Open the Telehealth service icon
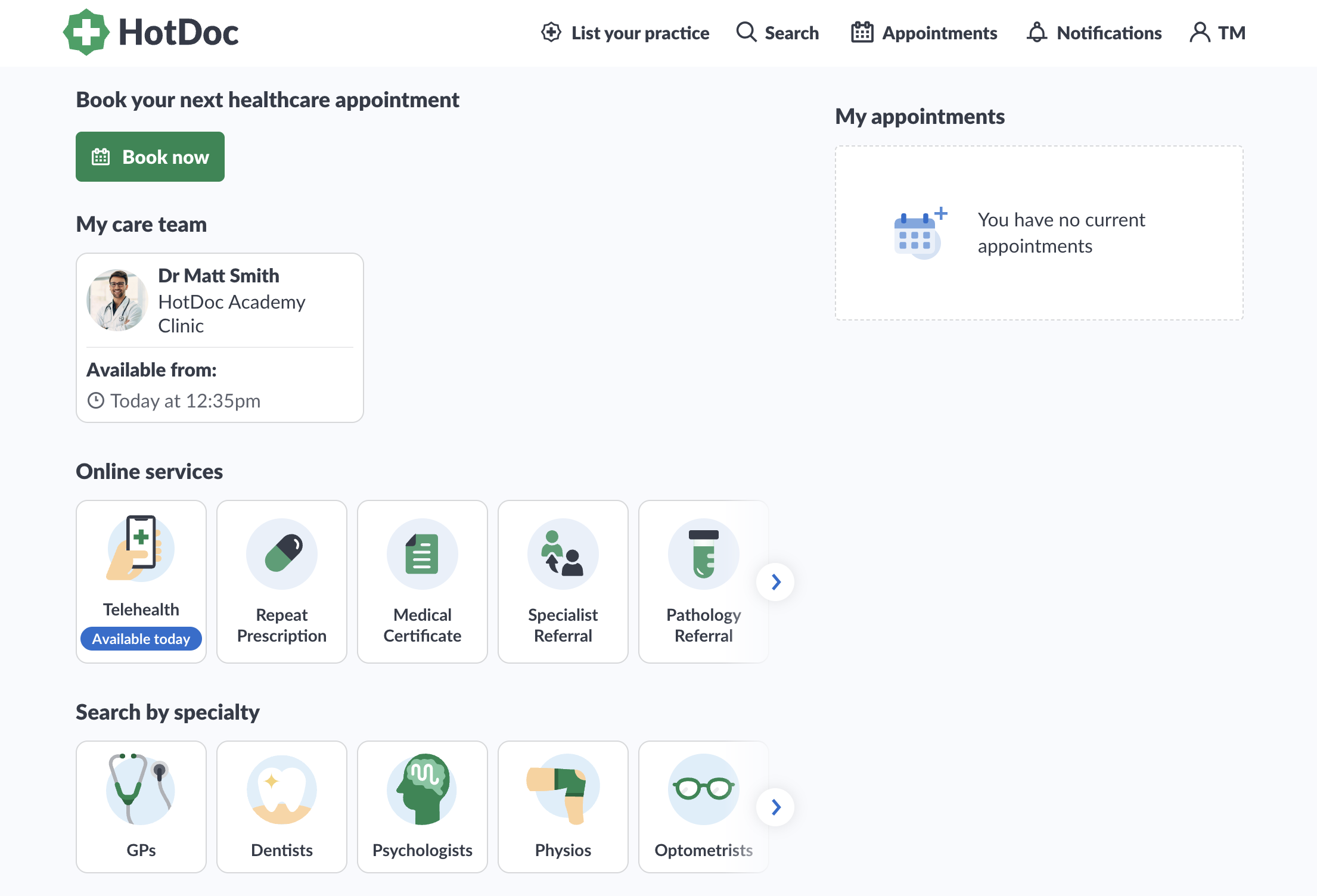The width and height of the screenshot is (1317, 896). [x=141, y=549]
